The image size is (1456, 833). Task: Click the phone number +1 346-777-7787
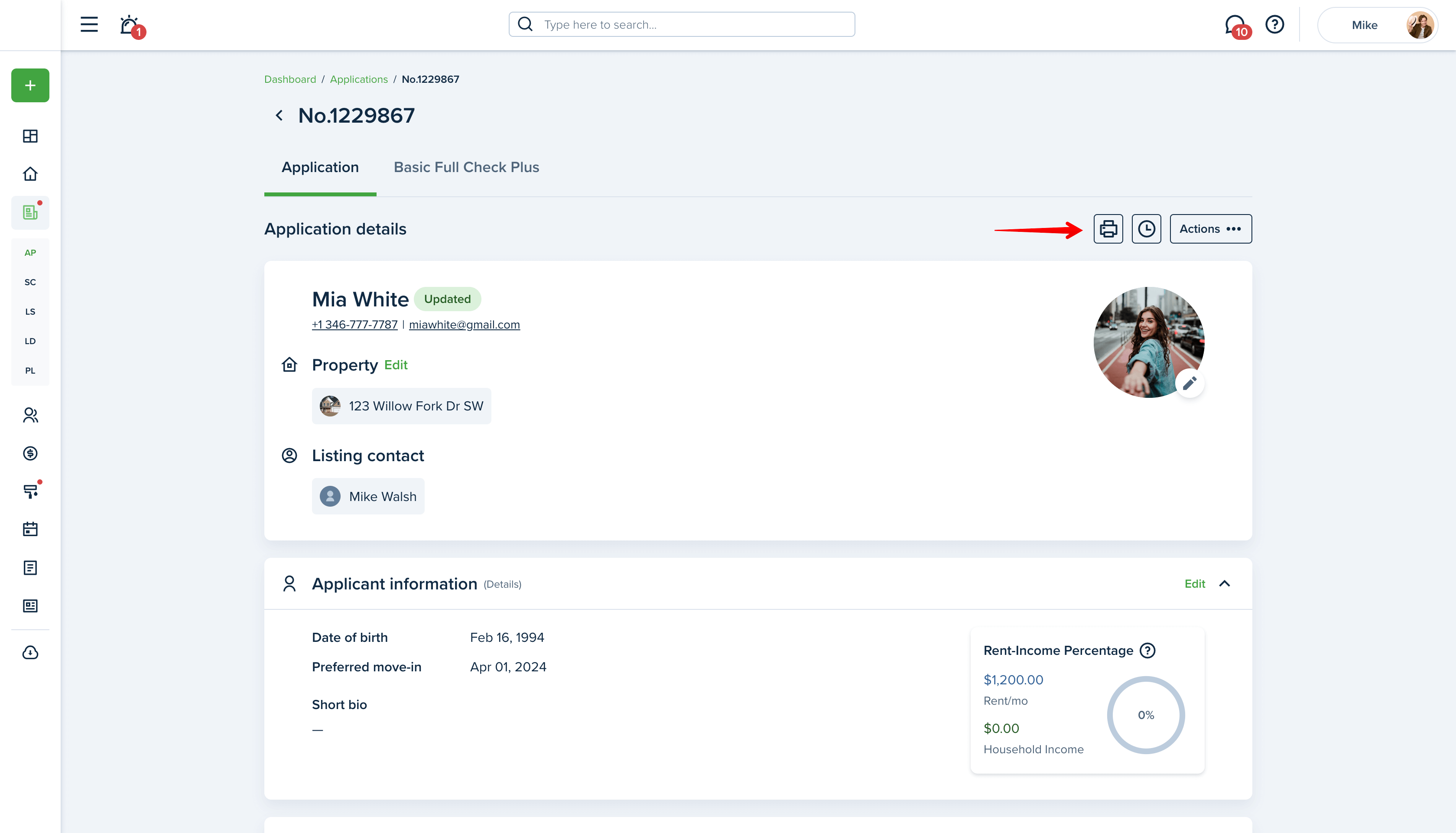click(354, 324)
